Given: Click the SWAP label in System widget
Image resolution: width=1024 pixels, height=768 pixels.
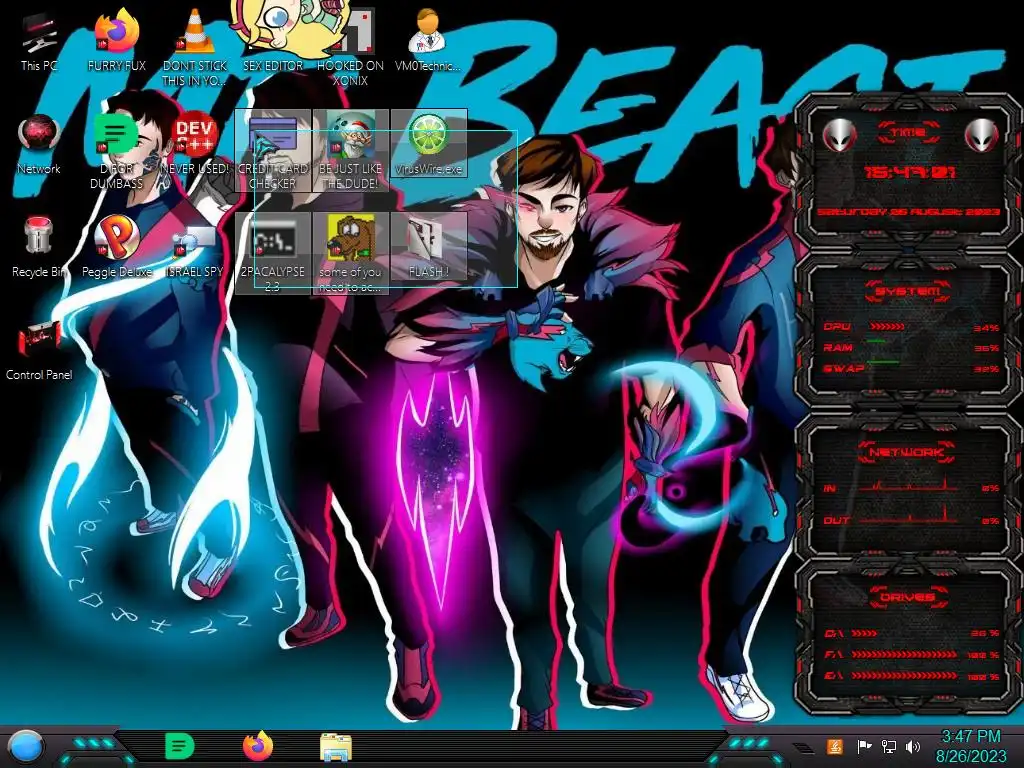Looking at the screenshot, I should 843,368.
